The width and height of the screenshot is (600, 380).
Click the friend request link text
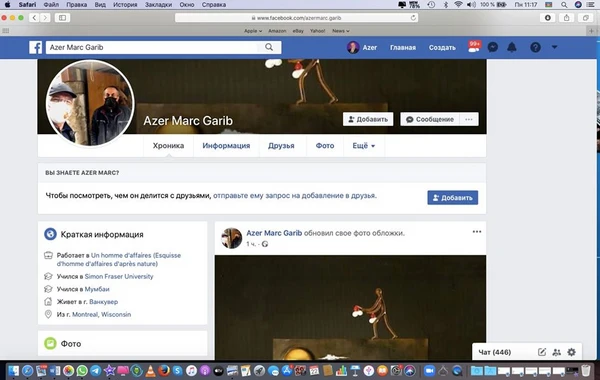point(295,196)
